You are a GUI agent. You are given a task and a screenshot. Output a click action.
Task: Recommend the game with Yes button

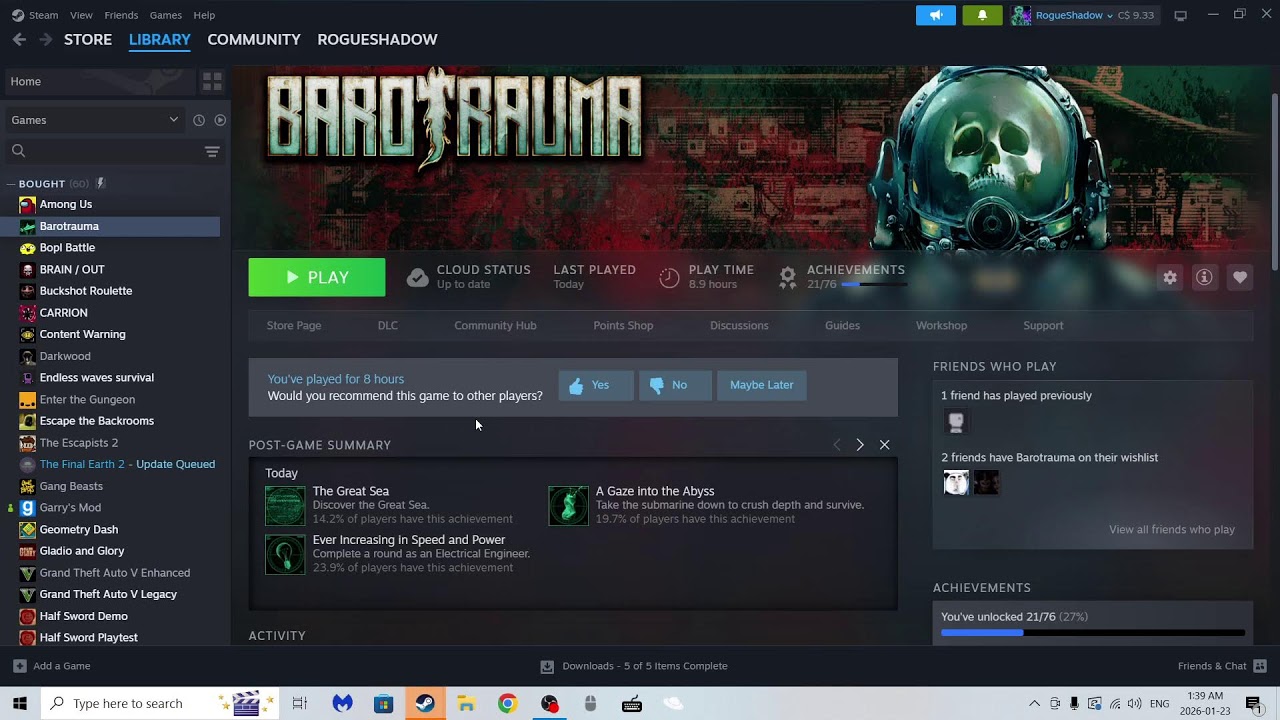click(x=596, y=385)
